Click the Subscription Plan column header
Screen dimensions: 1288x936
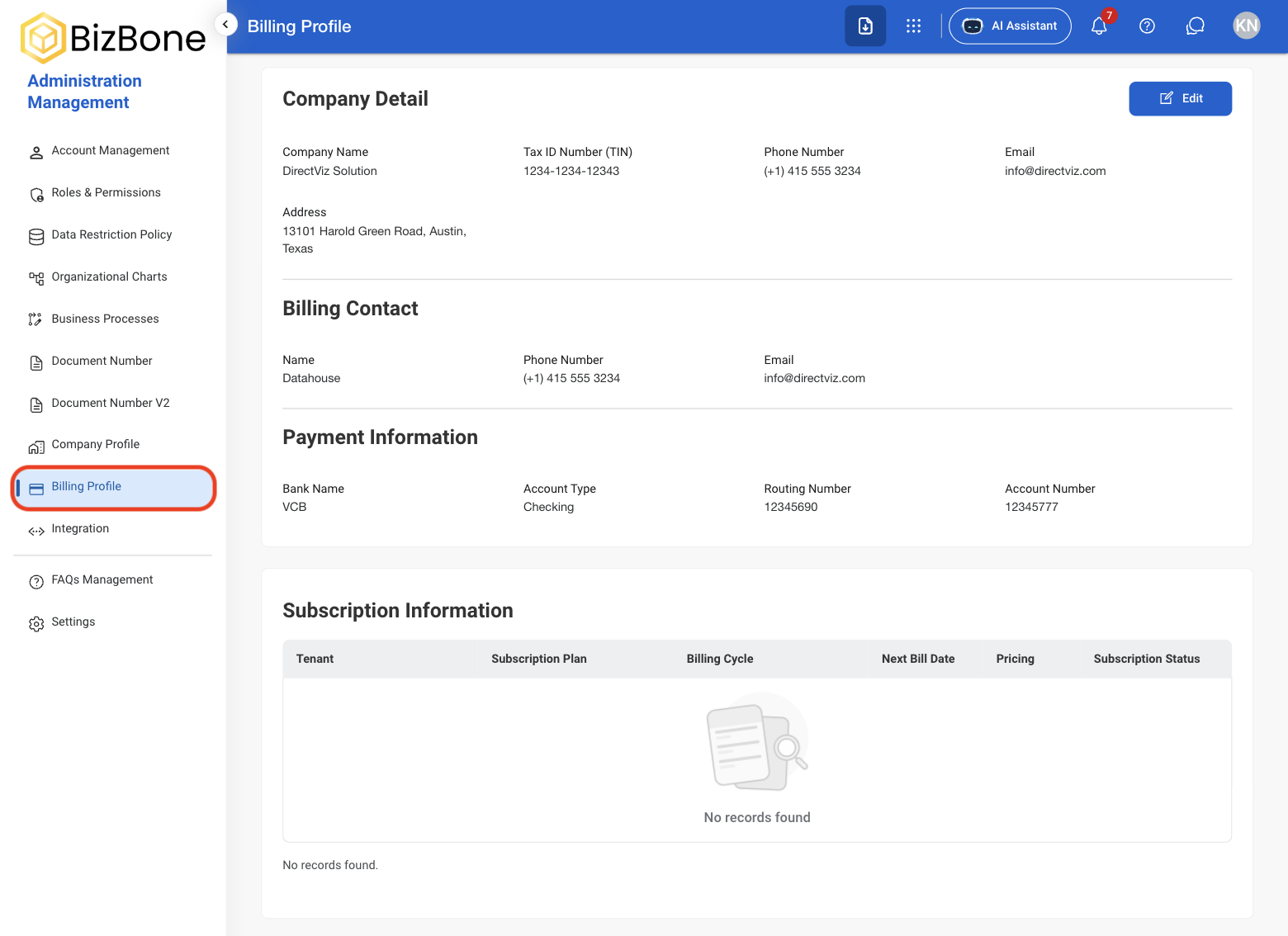tap(539, 659)
